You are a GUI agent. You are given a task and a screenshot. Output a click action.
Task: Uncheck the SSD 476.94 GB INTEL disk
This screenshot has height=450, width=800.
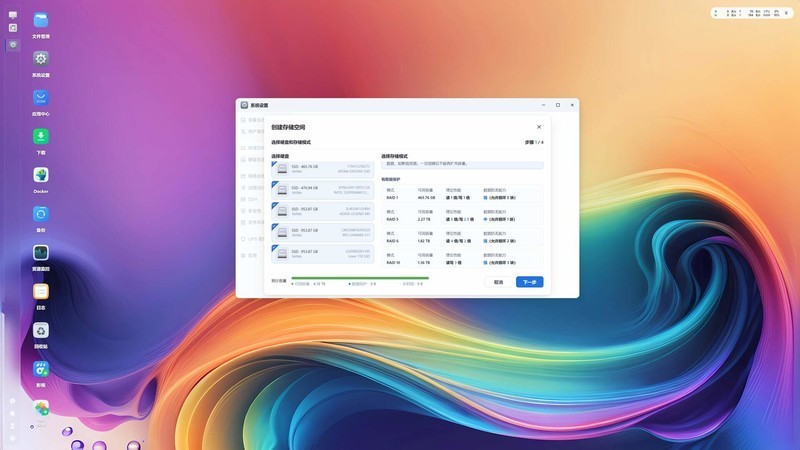pos(322,190)
